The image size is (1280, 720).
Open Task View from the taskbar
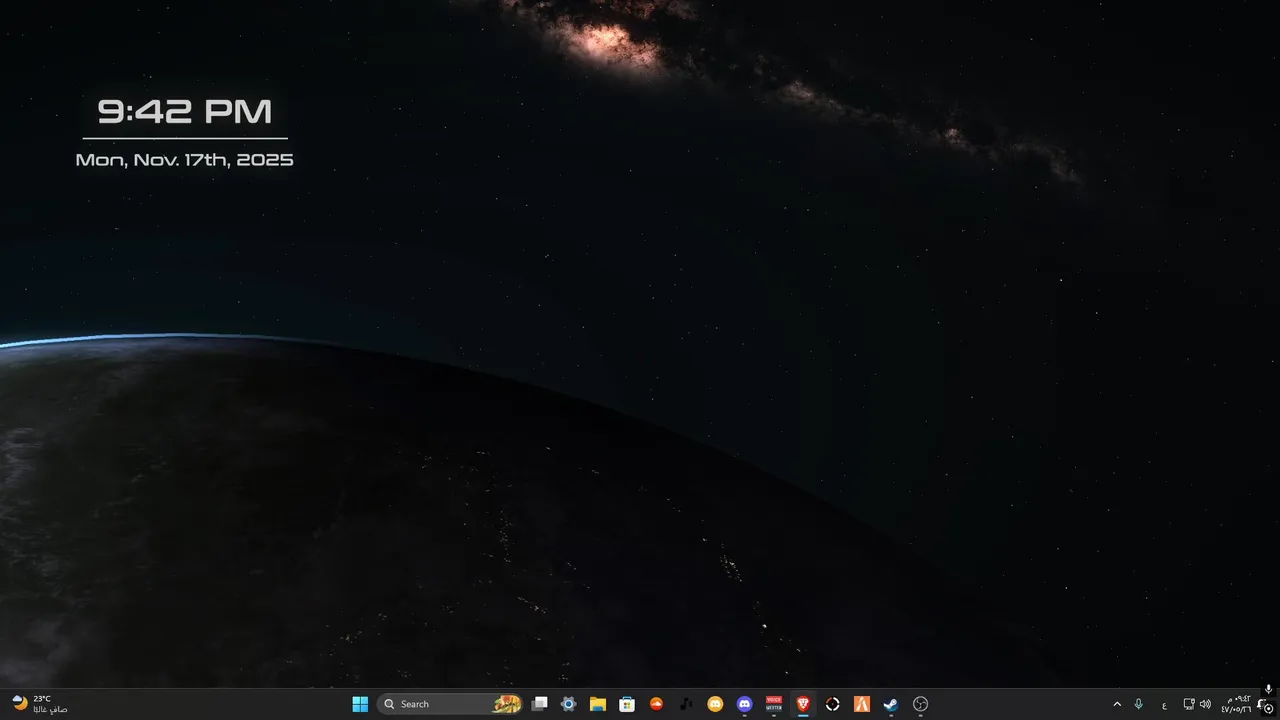click(540, 704)
